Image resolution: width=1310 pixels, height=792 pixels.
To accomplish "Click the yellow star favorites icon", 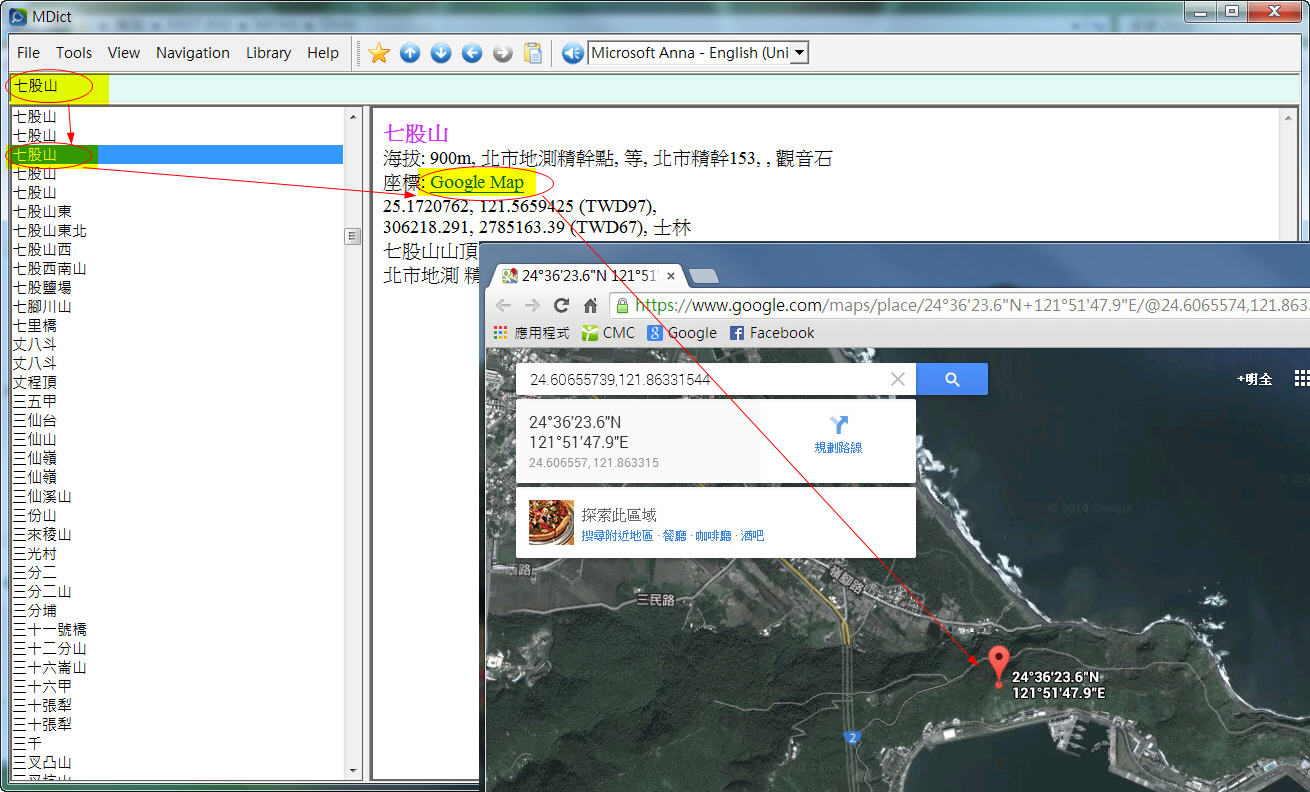I will [x=378, y=53].
